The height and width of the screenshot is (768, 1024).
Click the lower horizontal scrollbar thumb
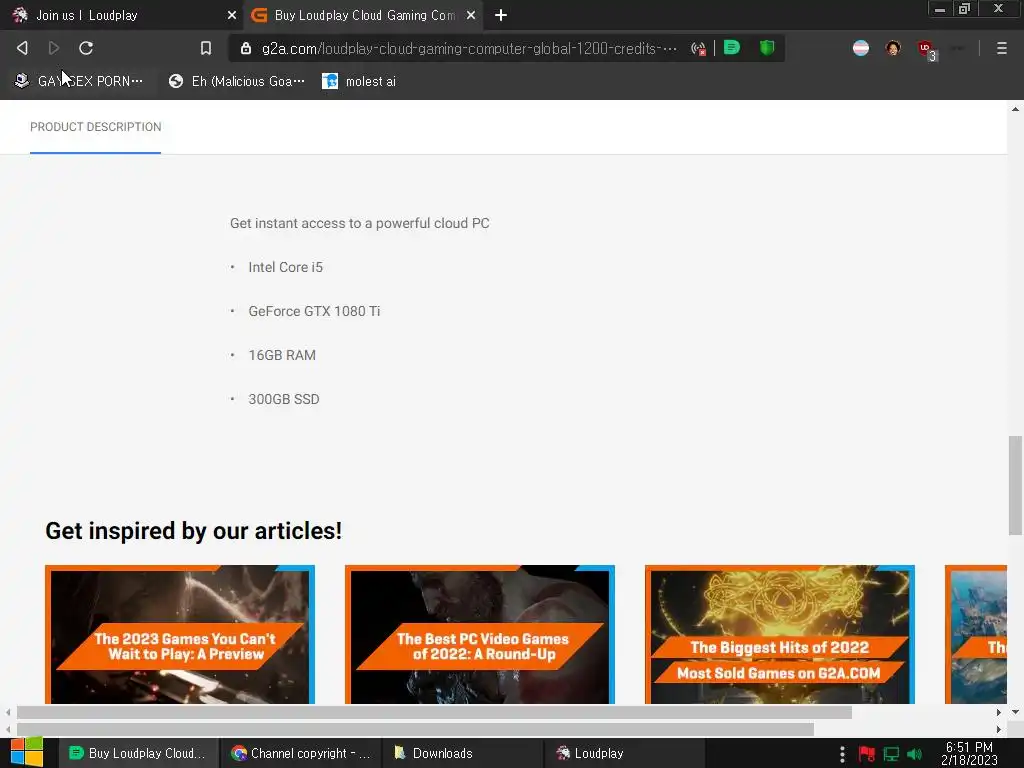pos(415,729)
